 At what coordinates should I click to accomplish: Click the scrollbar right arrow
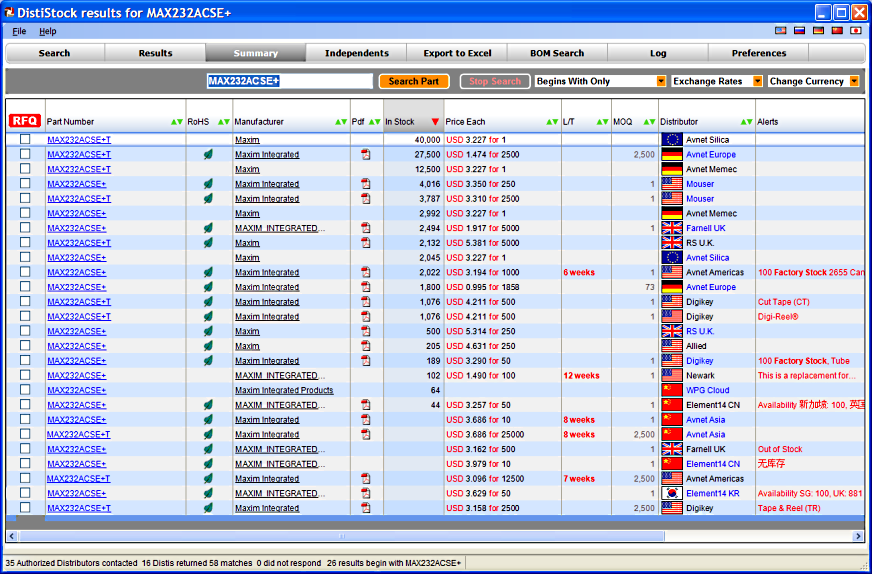859,536
